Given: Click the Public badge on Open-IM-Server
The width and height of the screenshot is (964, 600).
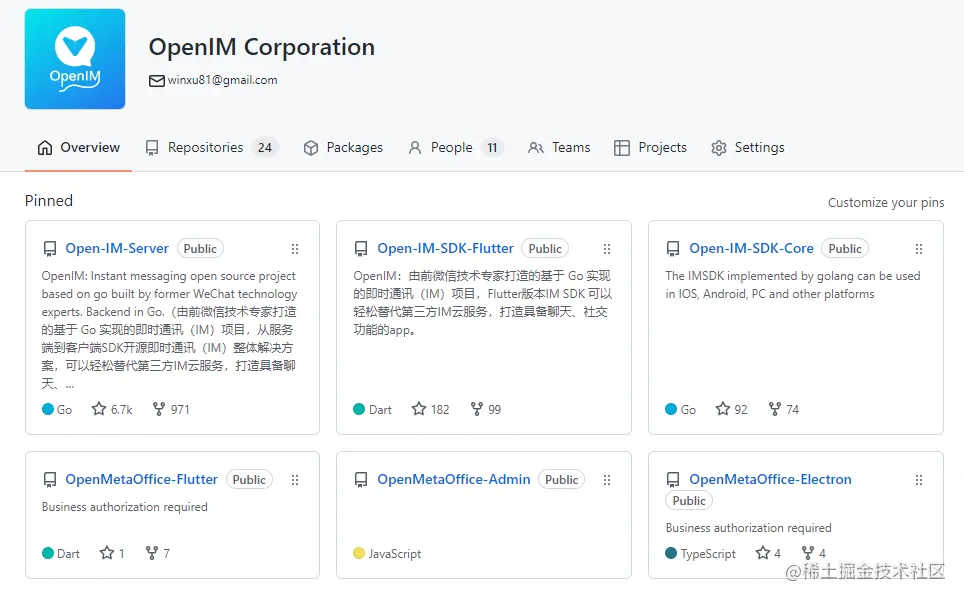Looking at the screenshot, I should [200, 248].
